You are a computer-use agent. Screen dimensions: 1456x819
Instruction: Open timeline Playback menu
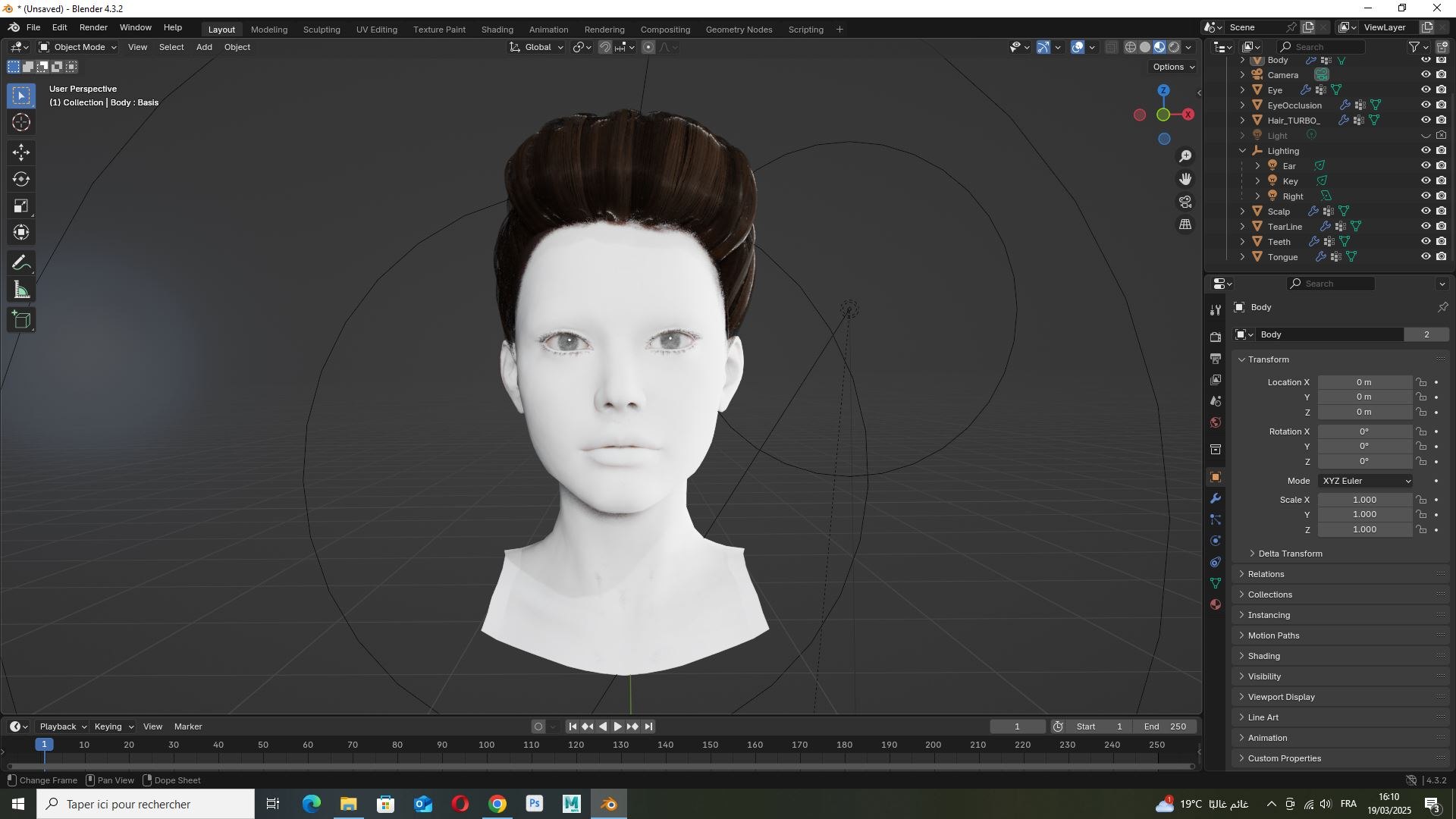[x=62, y=726]
